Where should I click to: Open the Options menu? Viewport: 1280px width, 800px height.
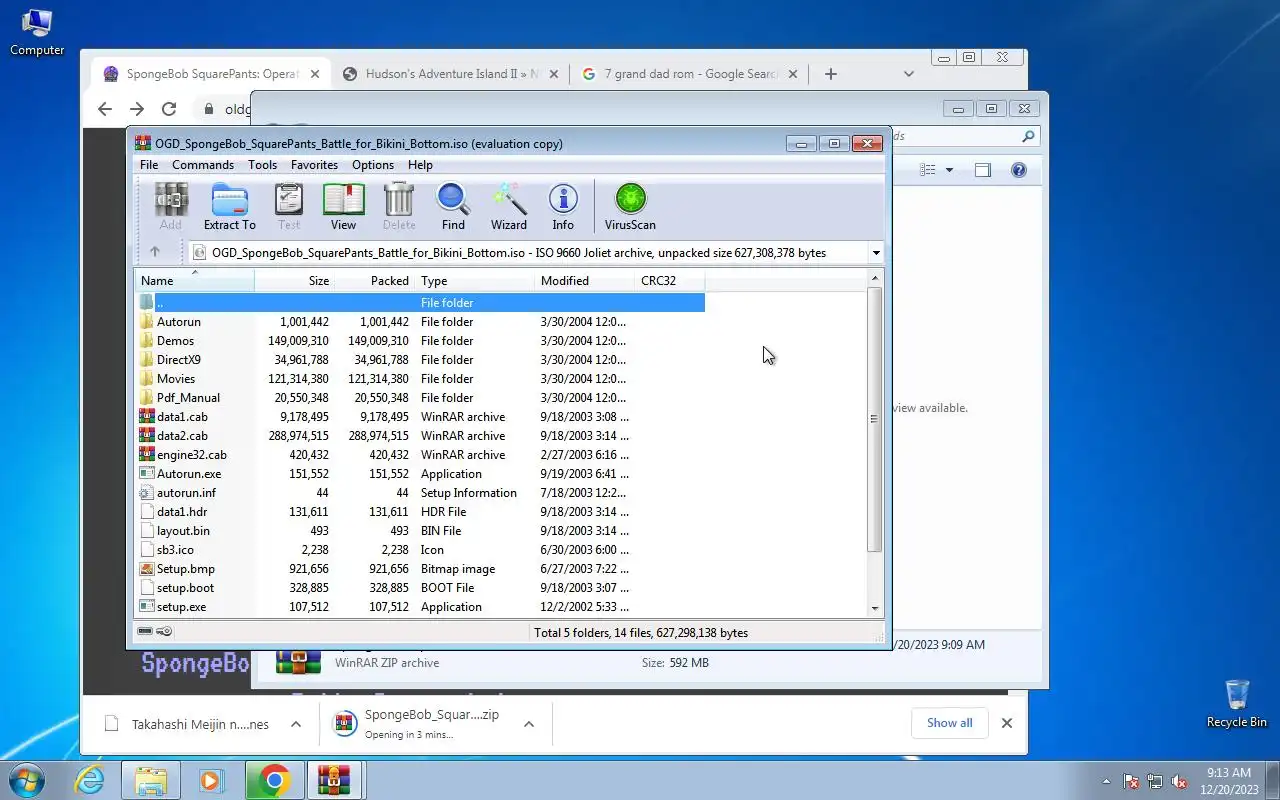click(x=373, y=165)
